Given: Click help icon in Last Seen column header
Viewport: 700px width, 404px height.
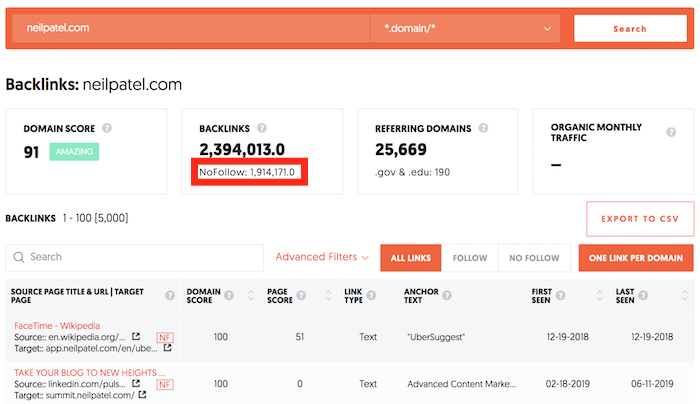Looking at the screenshot, I should [x=643, y=296].
